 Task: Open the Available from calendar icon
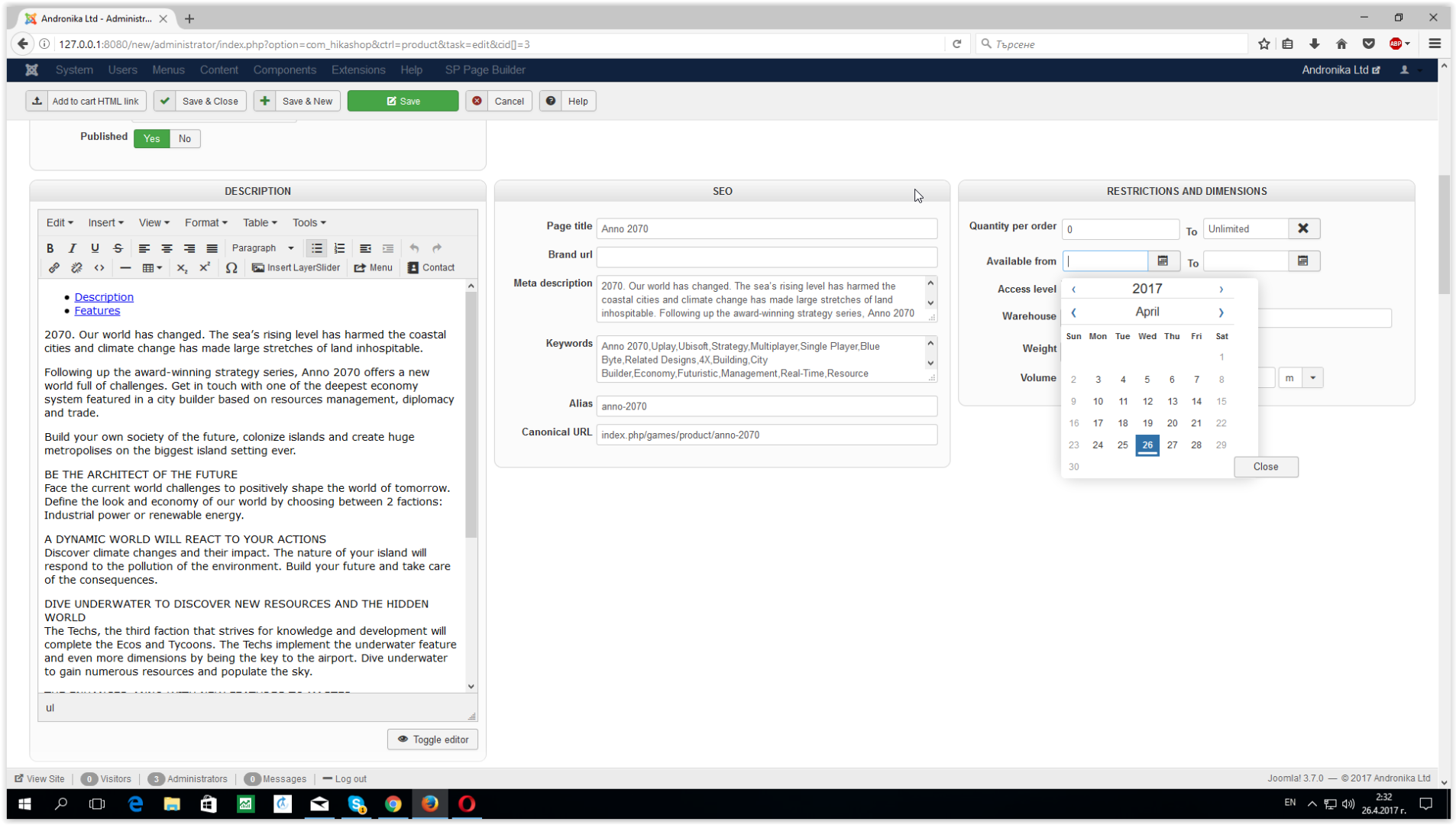tap(1163, 261)
